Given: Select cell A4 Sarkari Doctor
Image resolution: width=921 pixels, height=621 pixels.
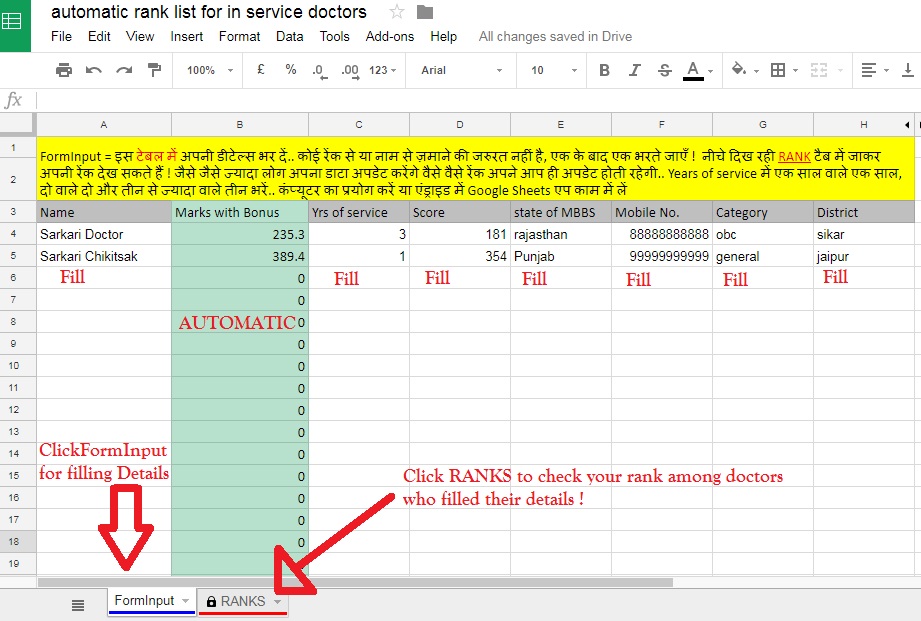Looking at the screenshot, I should pyautogui.click(x=104, y=234).
